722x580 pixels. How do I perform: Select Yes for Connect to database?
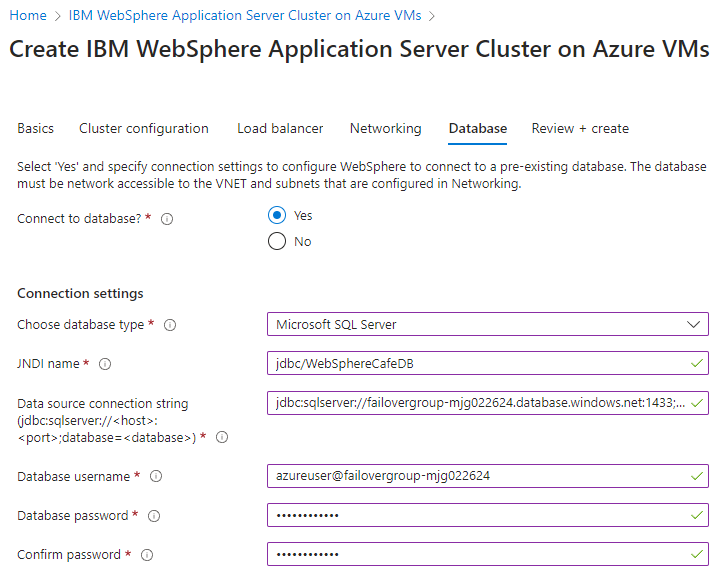(277, 215)
